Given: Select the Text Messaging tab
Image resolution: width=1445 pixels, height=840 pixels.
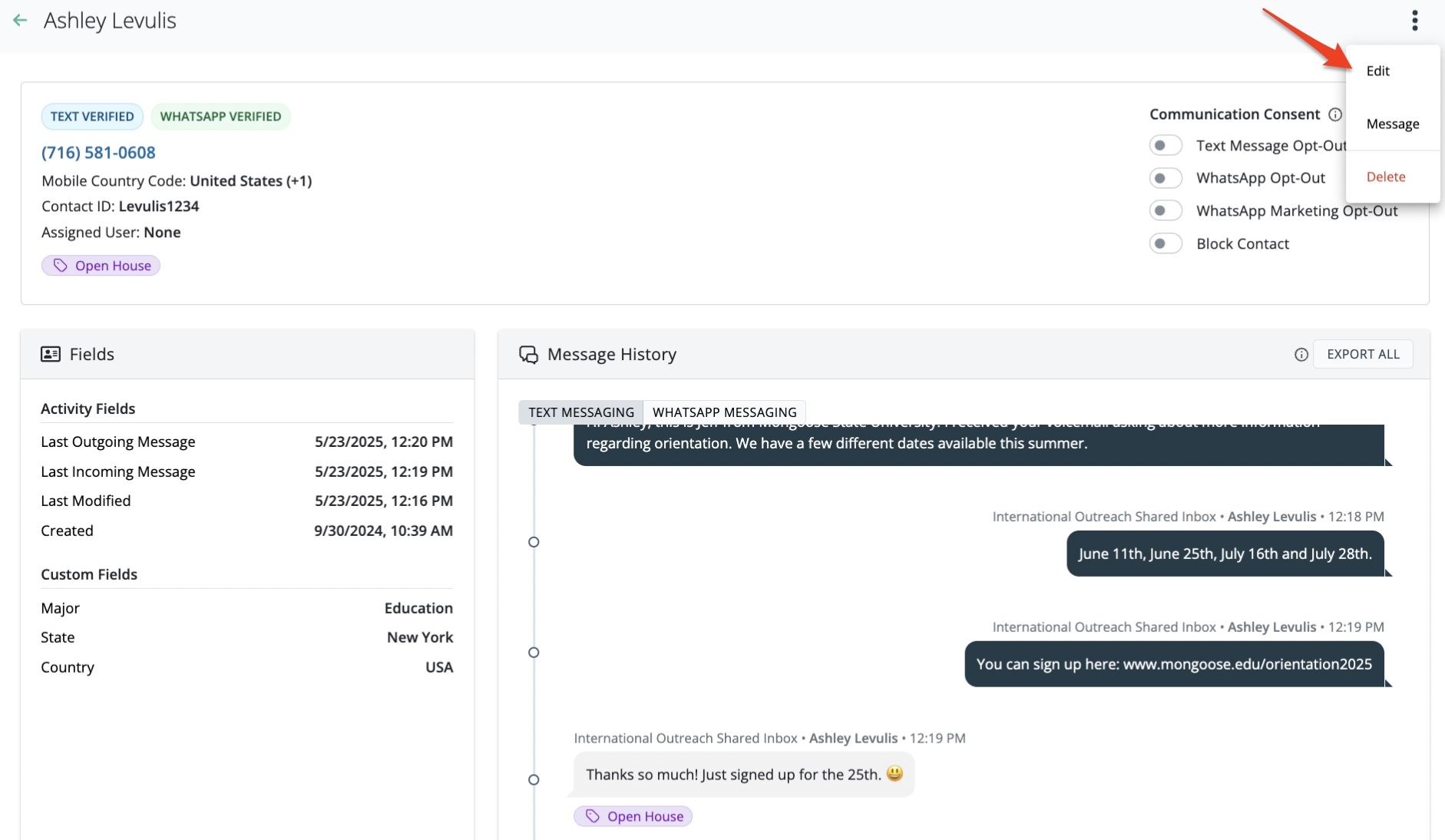Looking at the screenshot, I should click(x=581, y=412).
